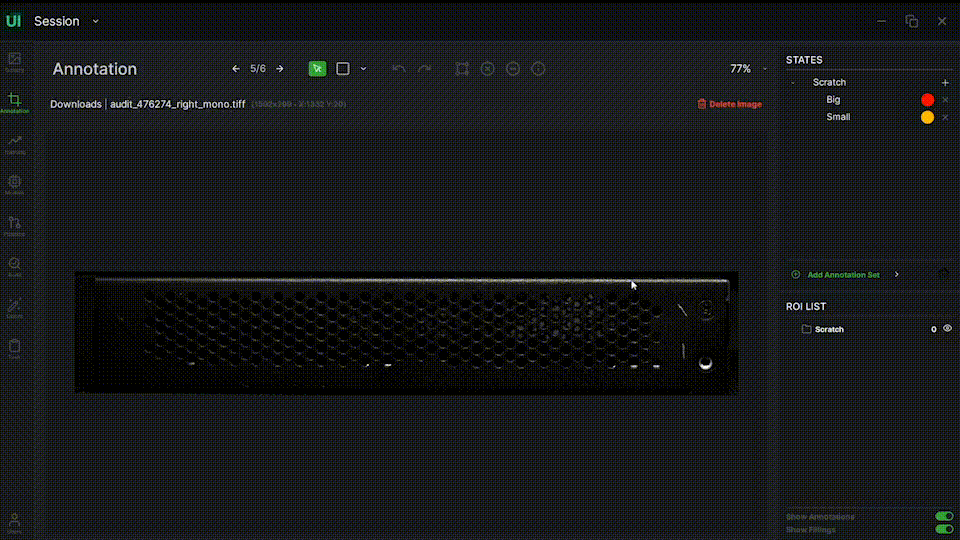This screenshot has height=540, width=960.
Task: Open the 77% zoom level dropdown
Action: (748, 69)
